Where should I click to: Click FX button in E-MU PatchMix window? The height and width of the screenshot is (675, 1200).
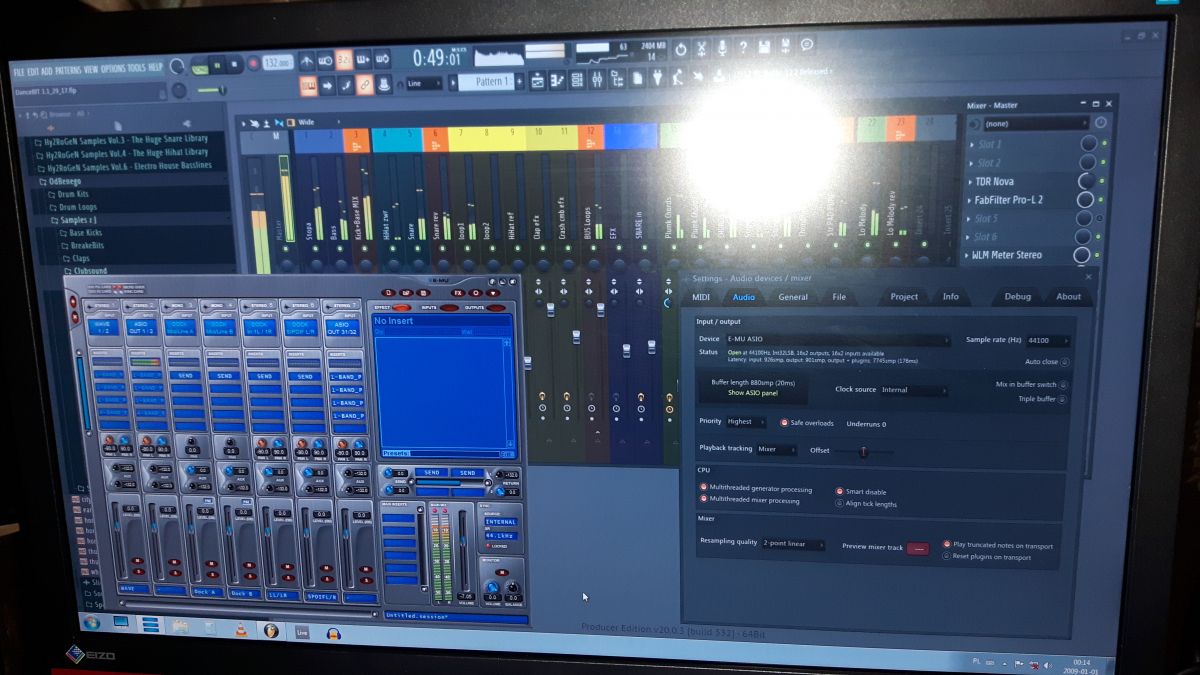[x=457, y=293]
